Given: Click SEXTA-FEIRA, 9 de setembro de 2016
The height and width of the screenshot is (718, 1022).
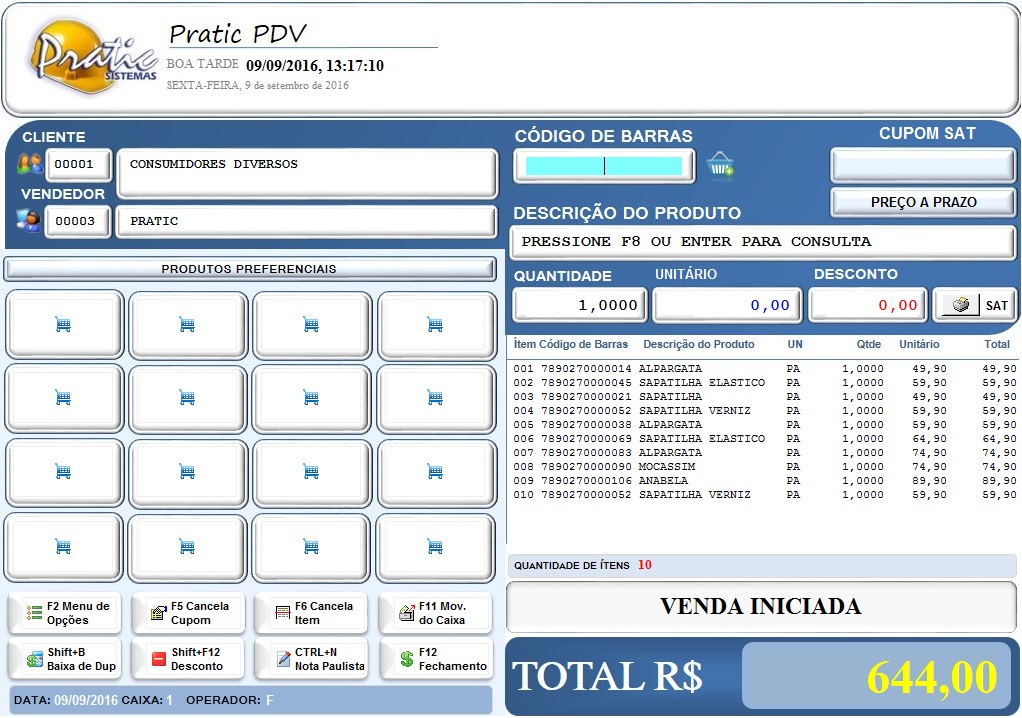Looking at the screenshot, I should [x=257, y=85].
